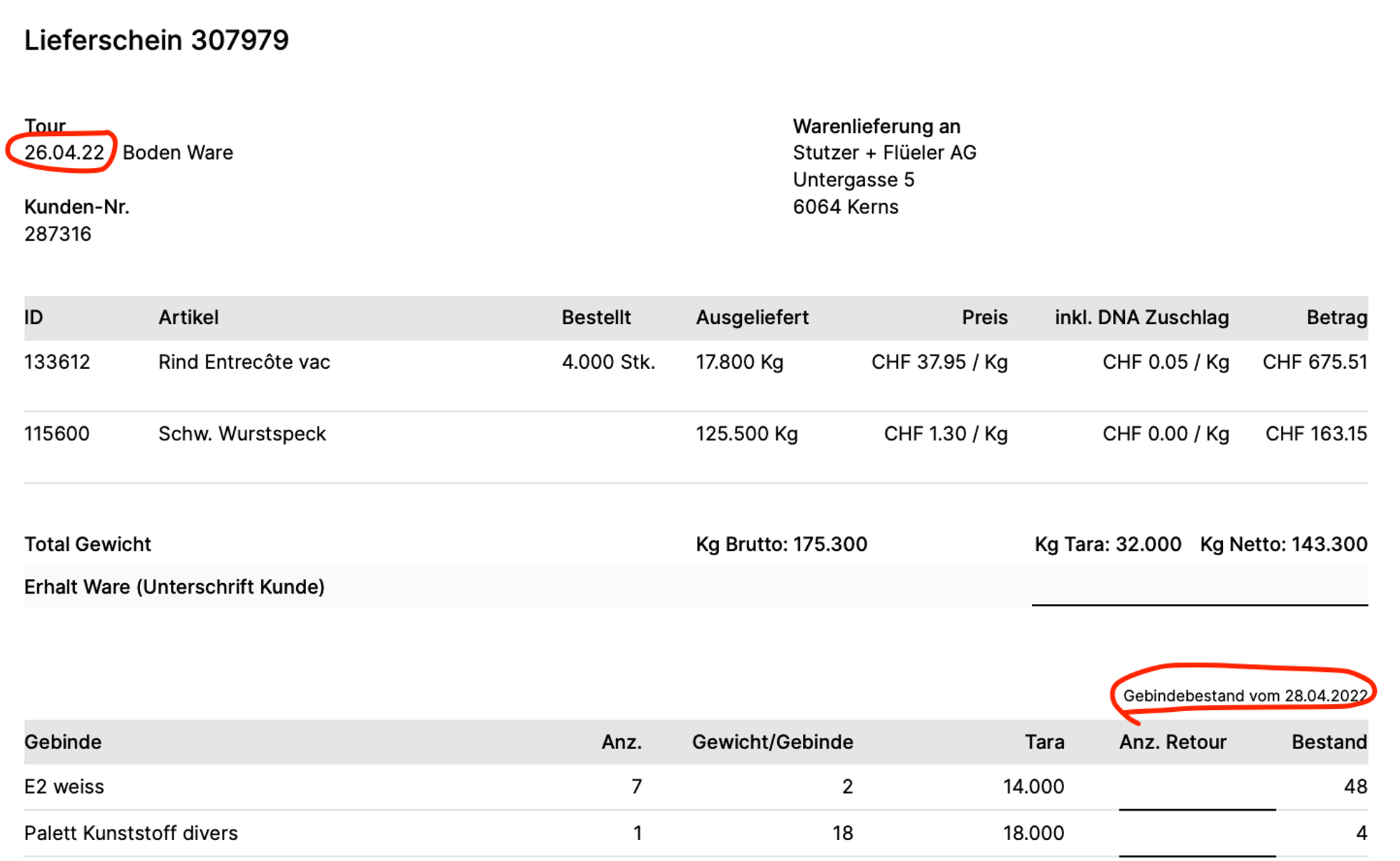Select the E2 weiss container row

coord(64,787)
